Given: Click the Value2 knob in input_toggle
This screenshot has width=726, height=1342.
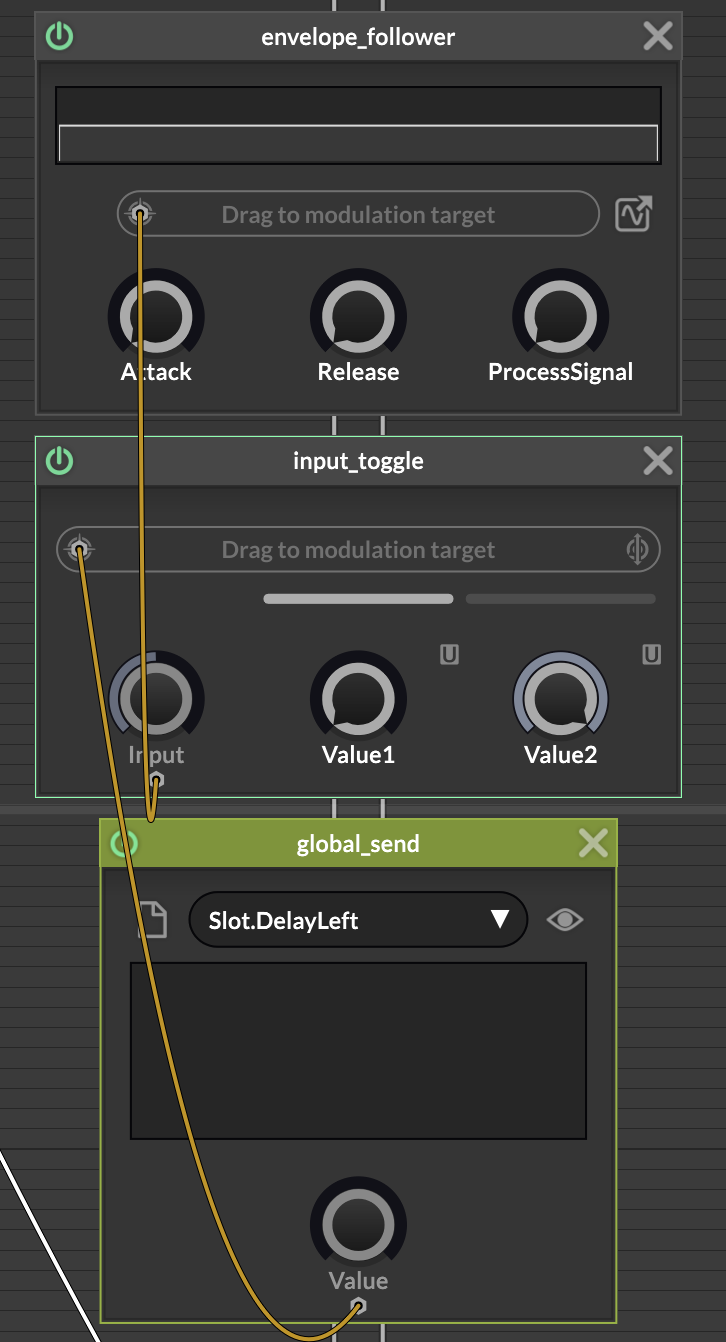Looking at the screenshot, I should click(560, 698).
